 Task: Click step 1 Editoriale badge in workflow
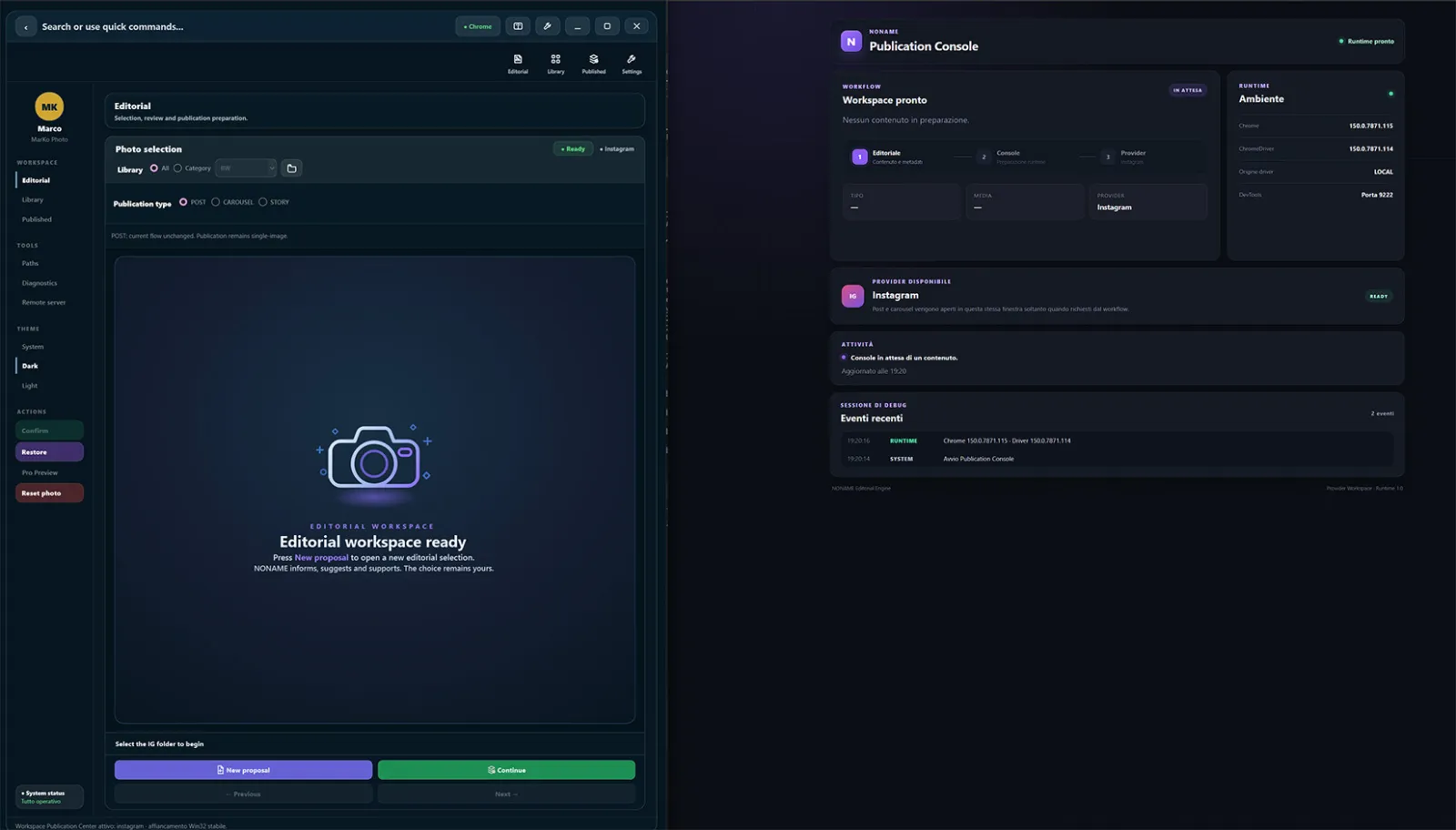(x=859, y=157)
